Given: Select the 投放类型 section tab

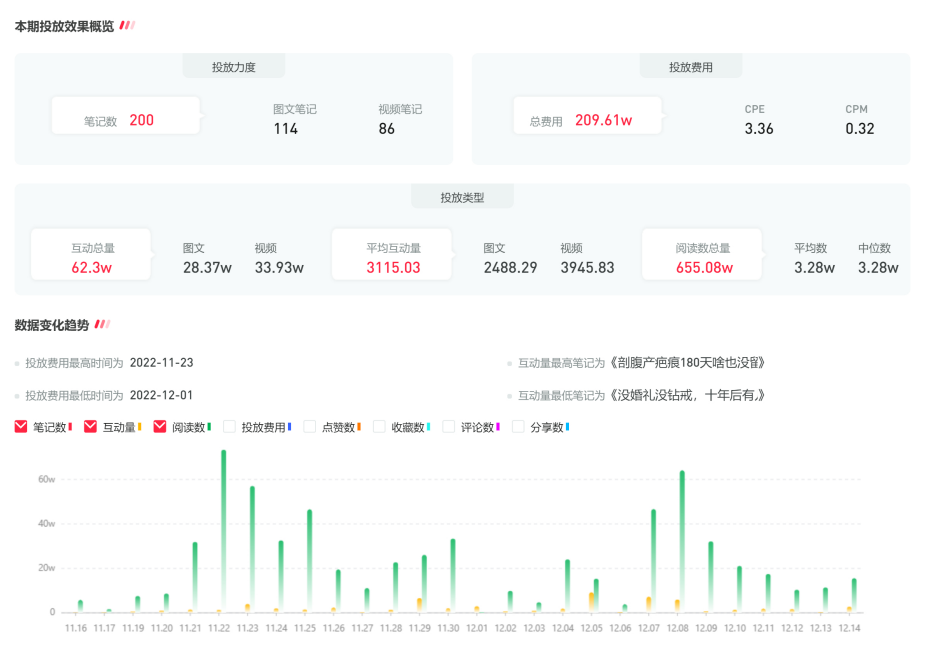Looking at the screenshot, I should tap(462, 197).
